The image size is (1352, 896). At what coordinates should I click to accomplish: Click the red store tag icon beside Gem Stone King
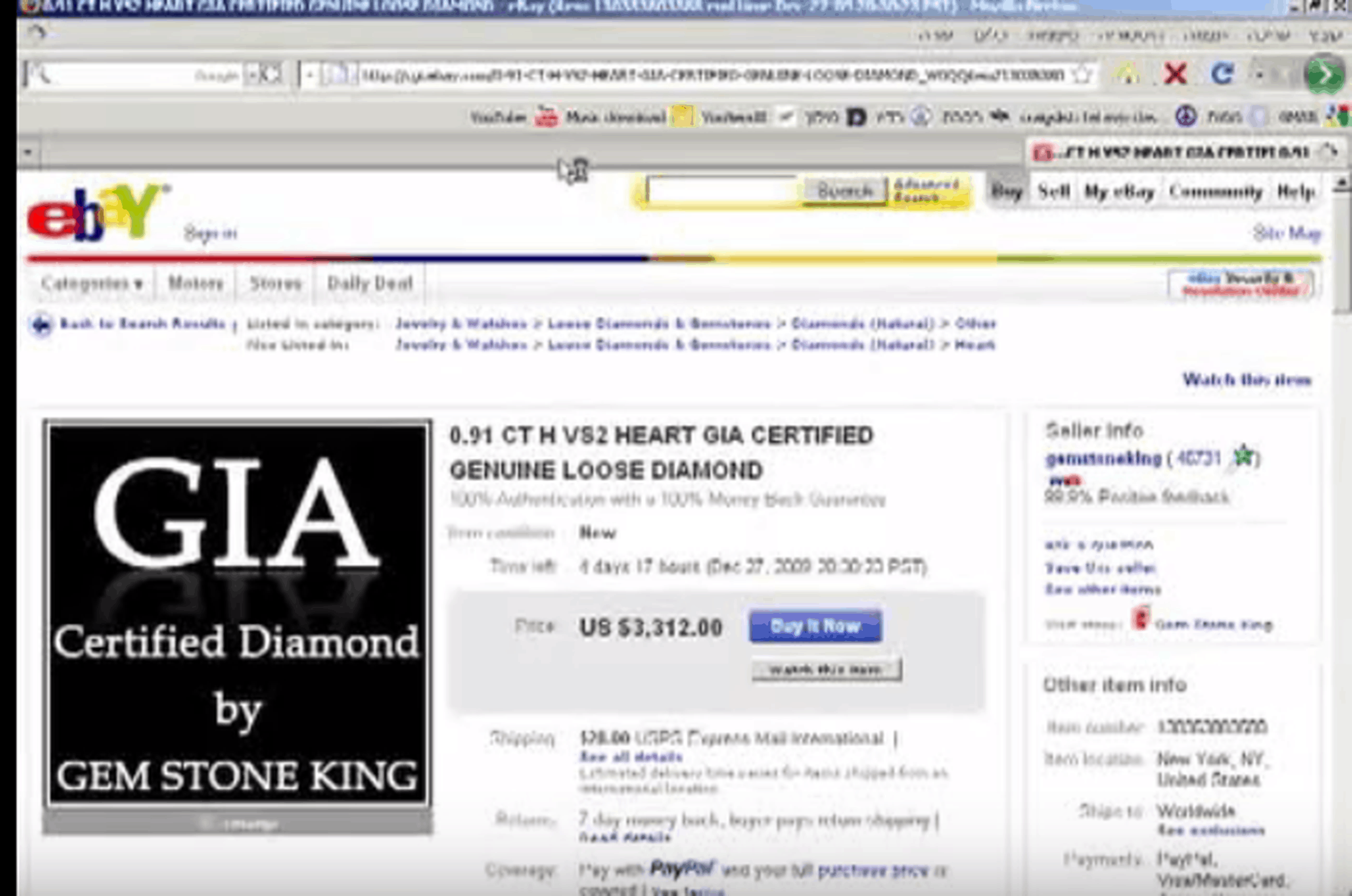[x=1141, y=619]
